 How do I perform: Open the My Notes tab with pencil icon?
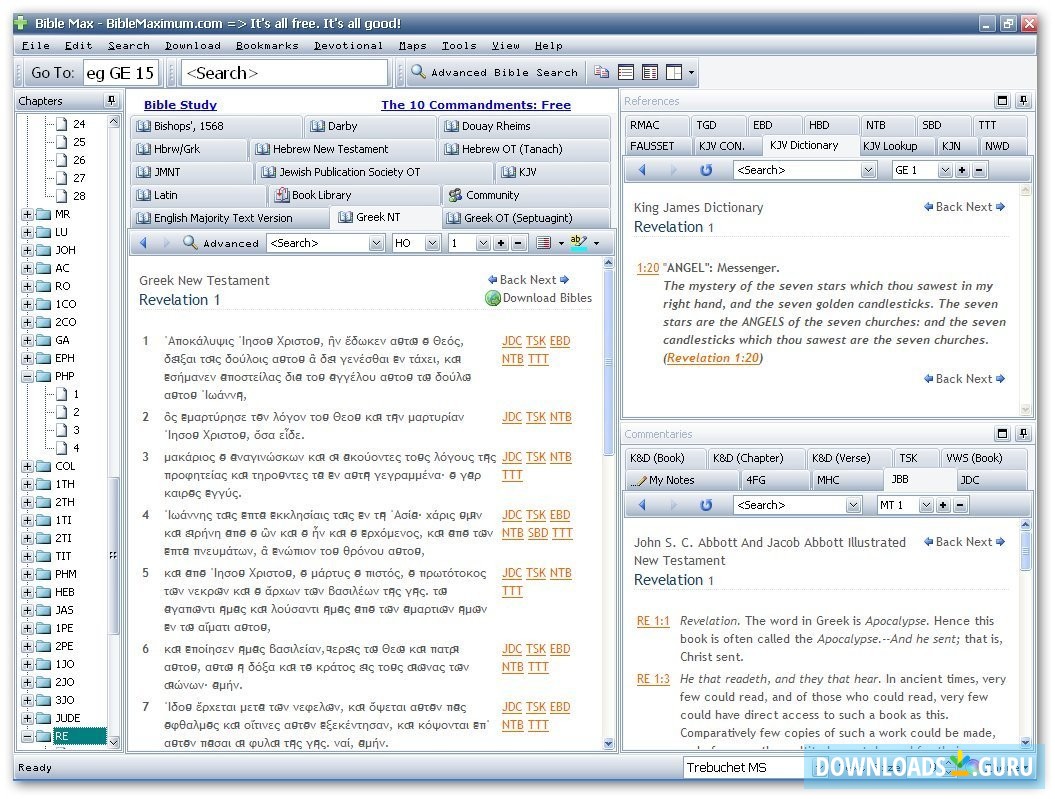682,480
